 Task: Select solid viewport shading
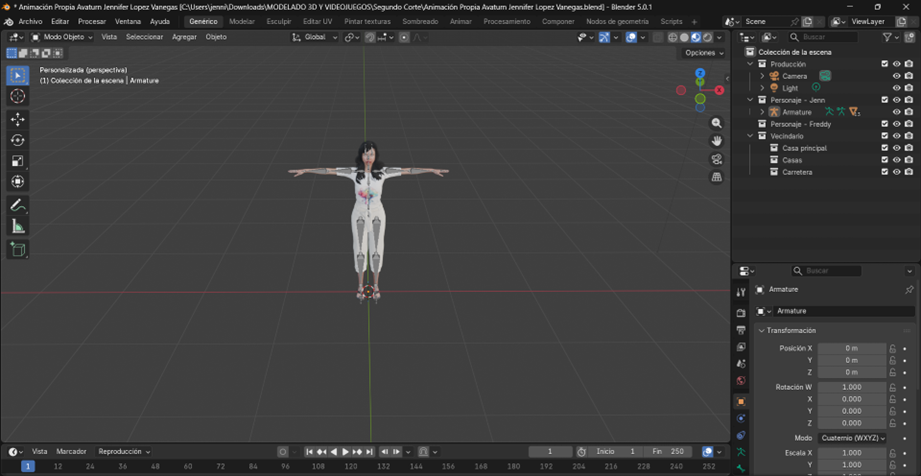pos(684,37)
